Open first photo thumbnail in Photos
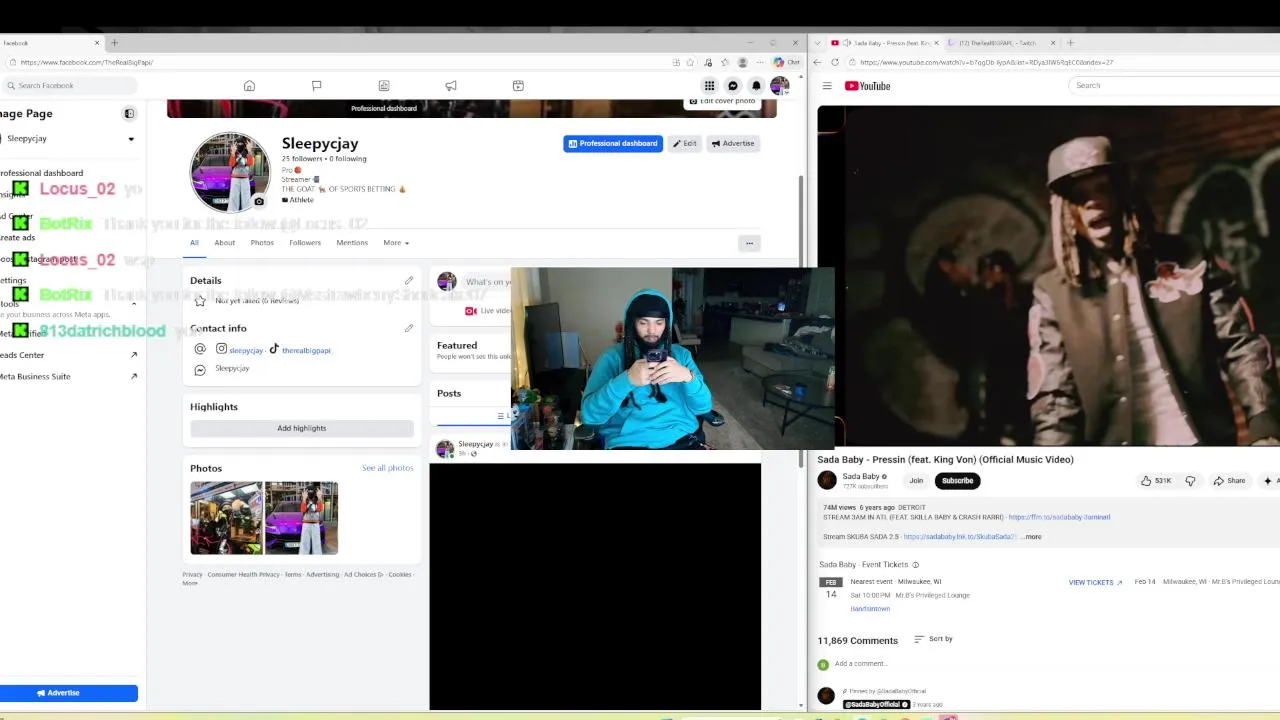The image size is (1280, 720). (x=227, y=518)
